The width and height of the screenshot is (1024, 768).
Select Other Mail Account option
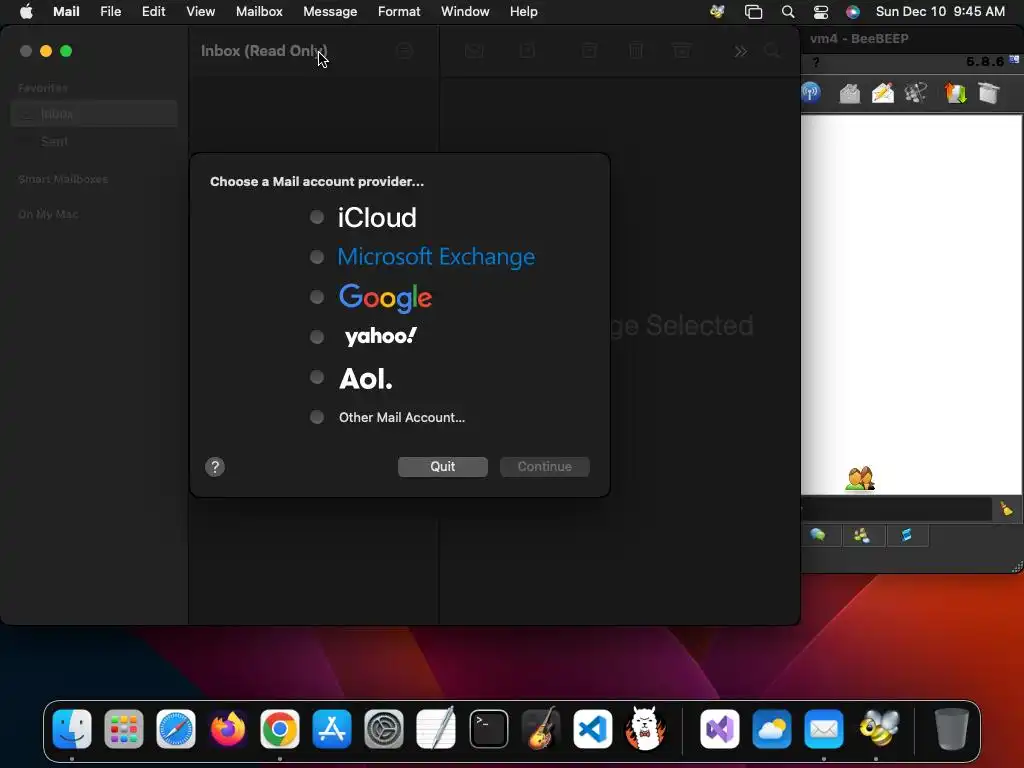tap(317, 417)
